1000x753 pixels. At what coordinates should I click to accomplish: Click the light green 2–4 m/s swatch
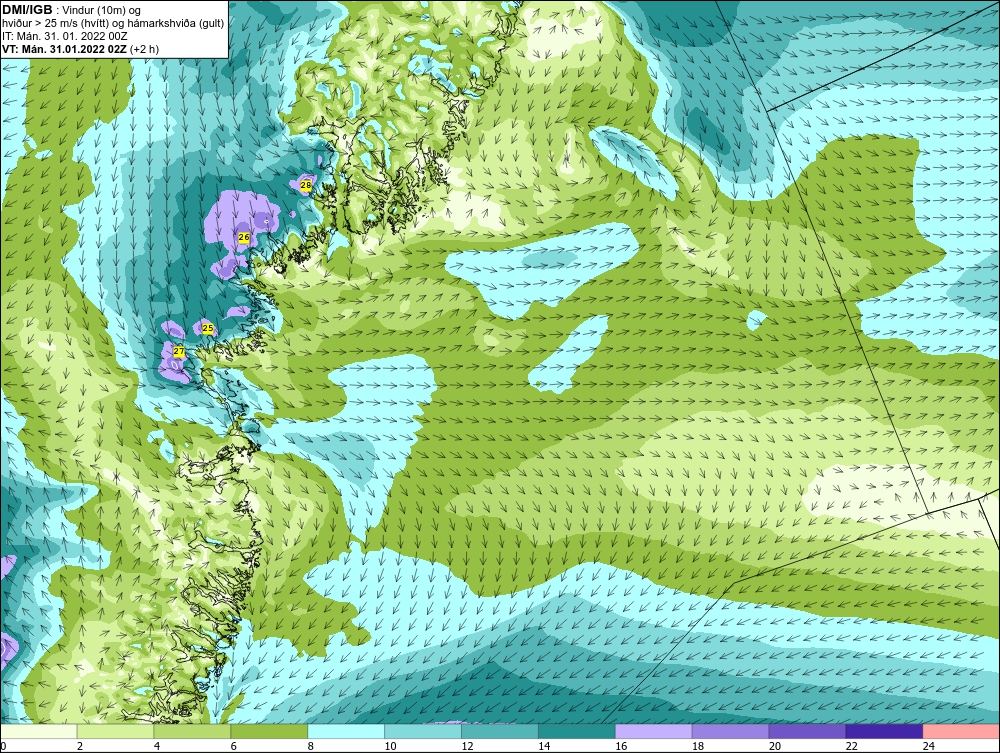[x=115, y=731]
